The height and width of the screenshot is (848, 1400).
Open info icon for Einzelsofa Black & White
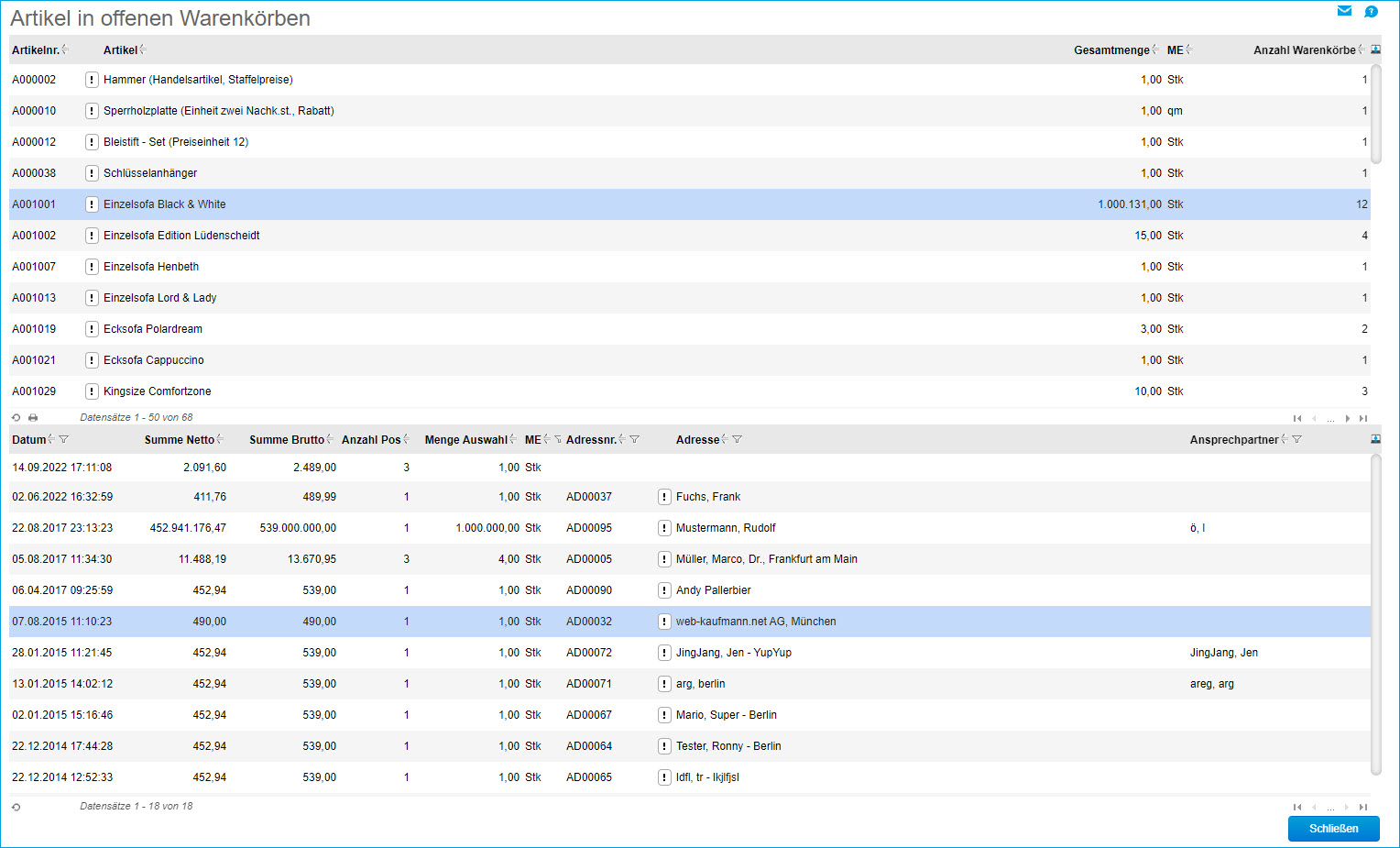tap(92, 204)
